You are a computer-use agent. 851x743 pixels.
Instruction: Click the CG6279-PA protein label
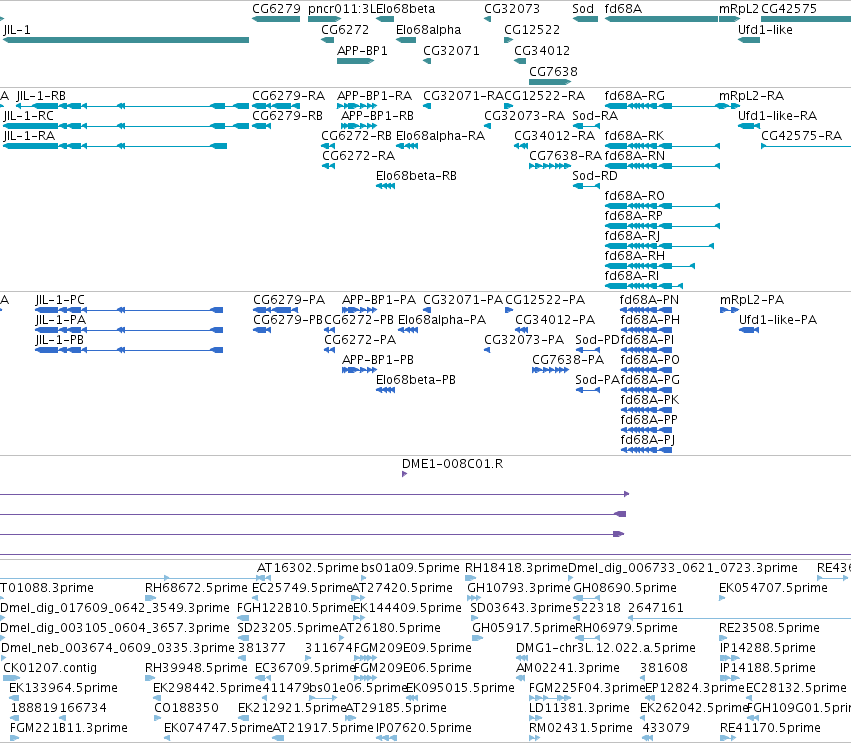289,300
